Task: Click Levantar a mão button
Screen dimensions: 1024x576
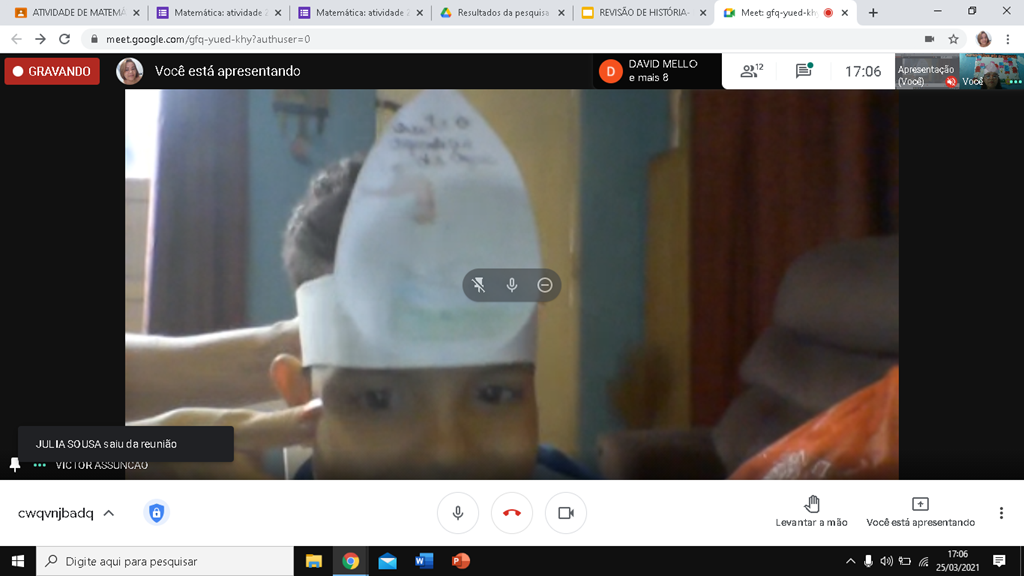Action: [811, 512]
